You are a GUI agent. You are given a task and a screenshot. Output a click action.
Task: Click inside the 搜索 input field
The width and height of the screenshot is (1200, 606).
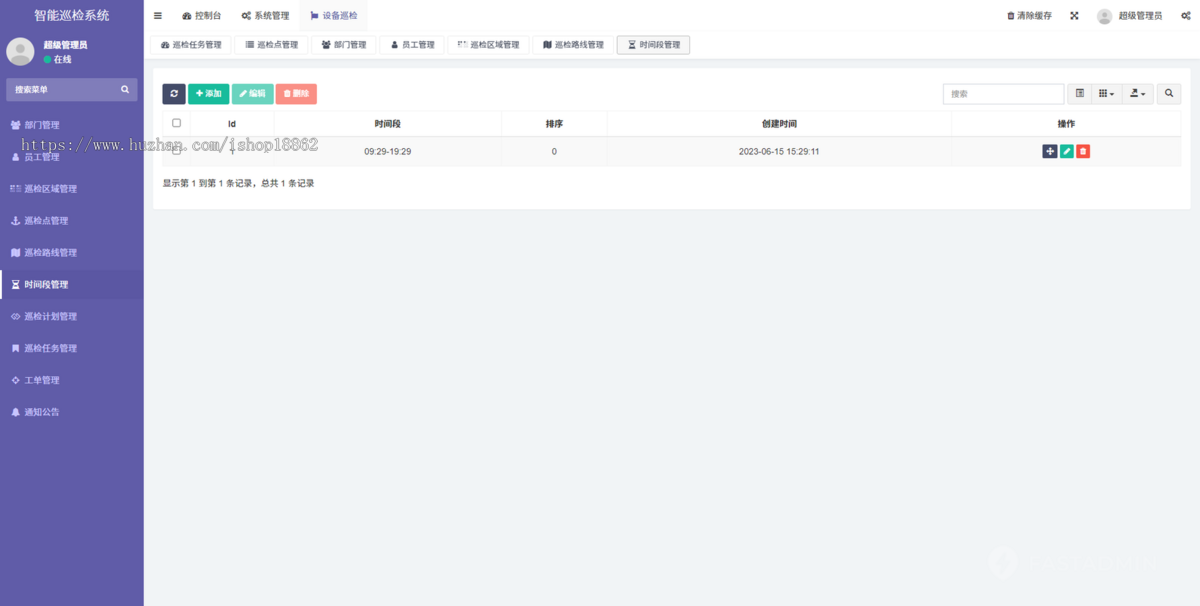tap(1003, 93)
